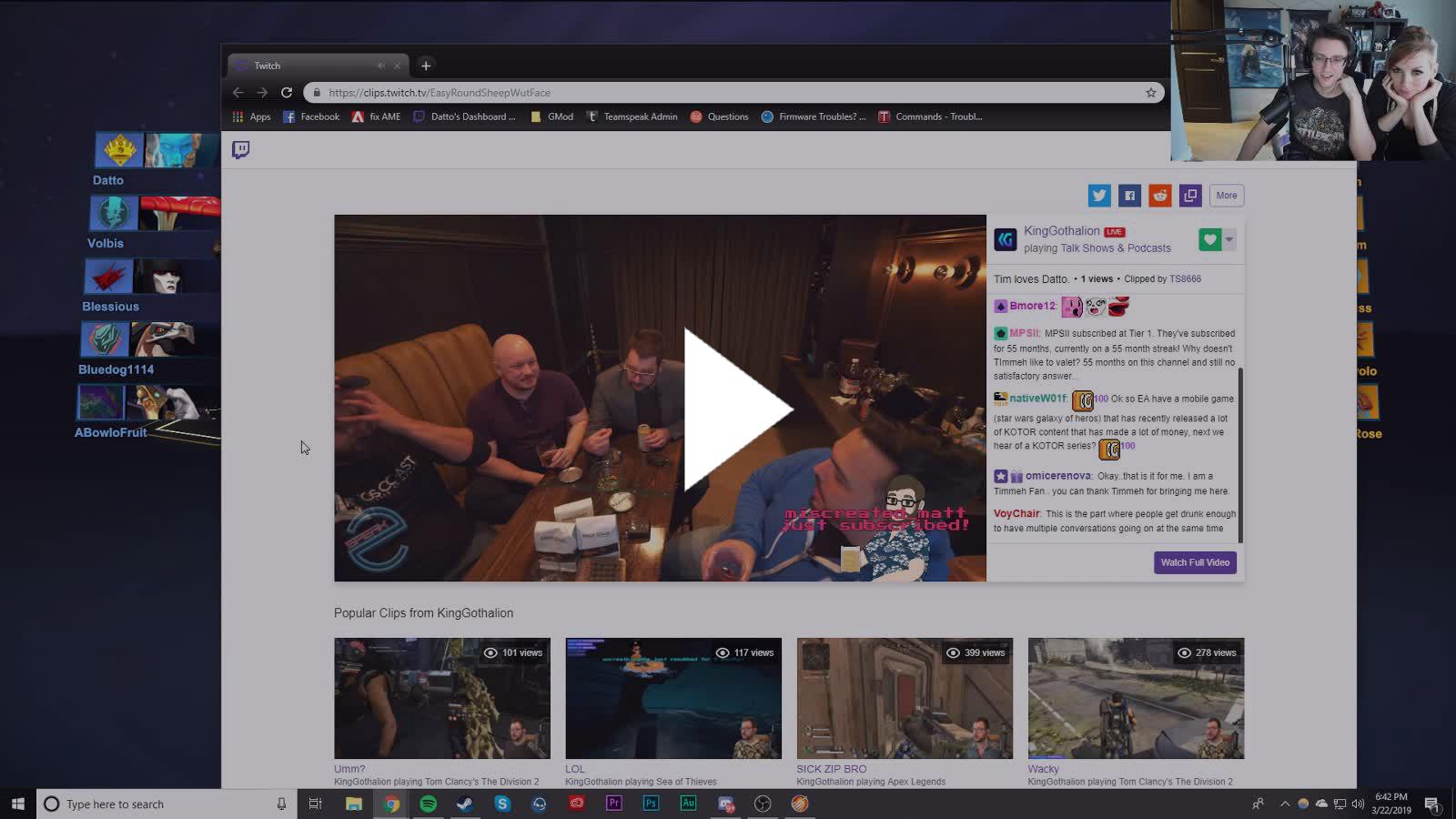Expand the dropdown beside the follow heart
1456x819 pixels.
[1229, 239]
